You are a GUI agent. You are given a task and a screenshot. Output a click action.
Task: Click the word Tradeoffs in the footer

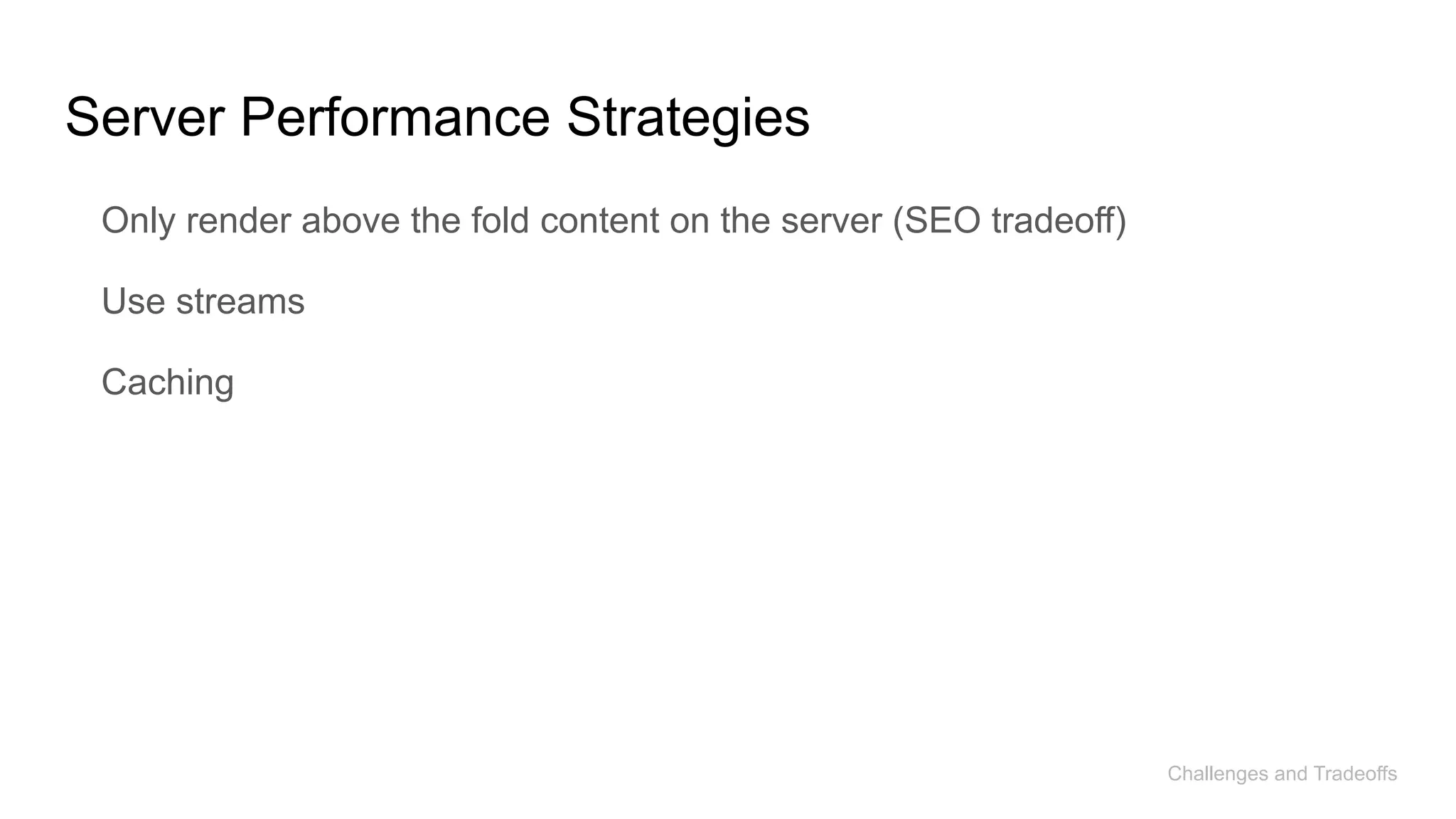tap(1354, 773)
